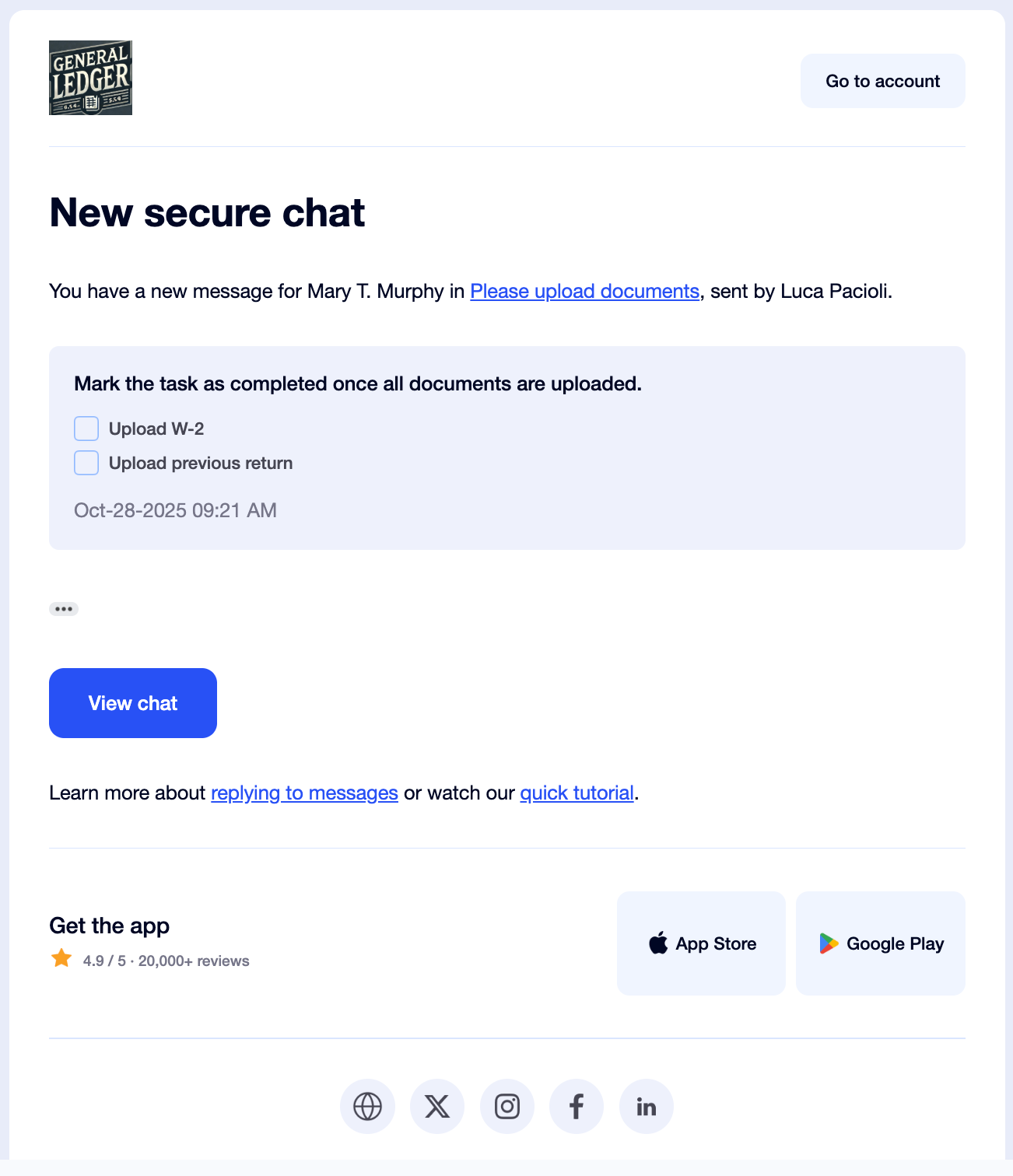This screenshot has width=1013, height=1176.
Task: Select the Google Play download button
Action: coord(881,943)
